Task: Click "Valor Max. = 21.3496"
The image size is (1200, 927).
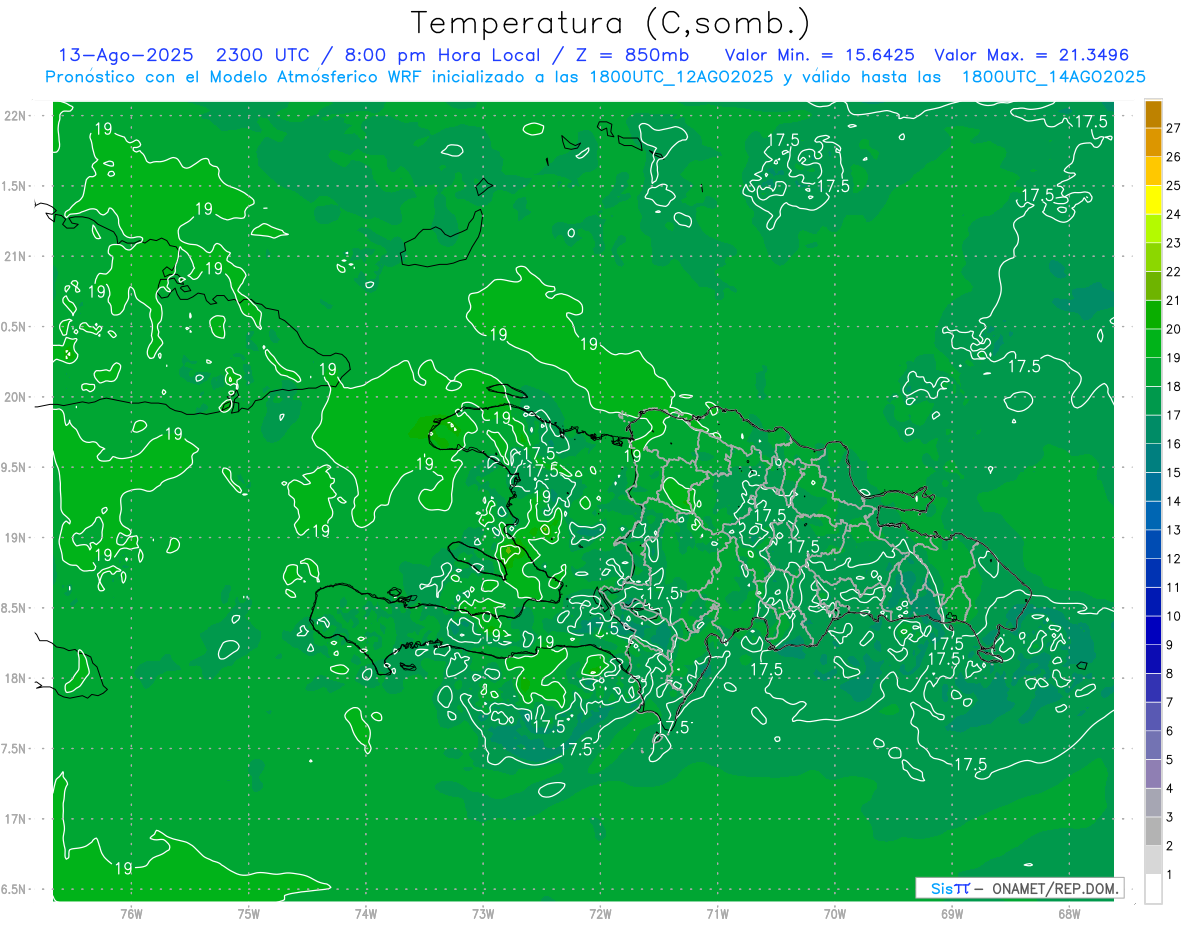Action: point(1031,55)
